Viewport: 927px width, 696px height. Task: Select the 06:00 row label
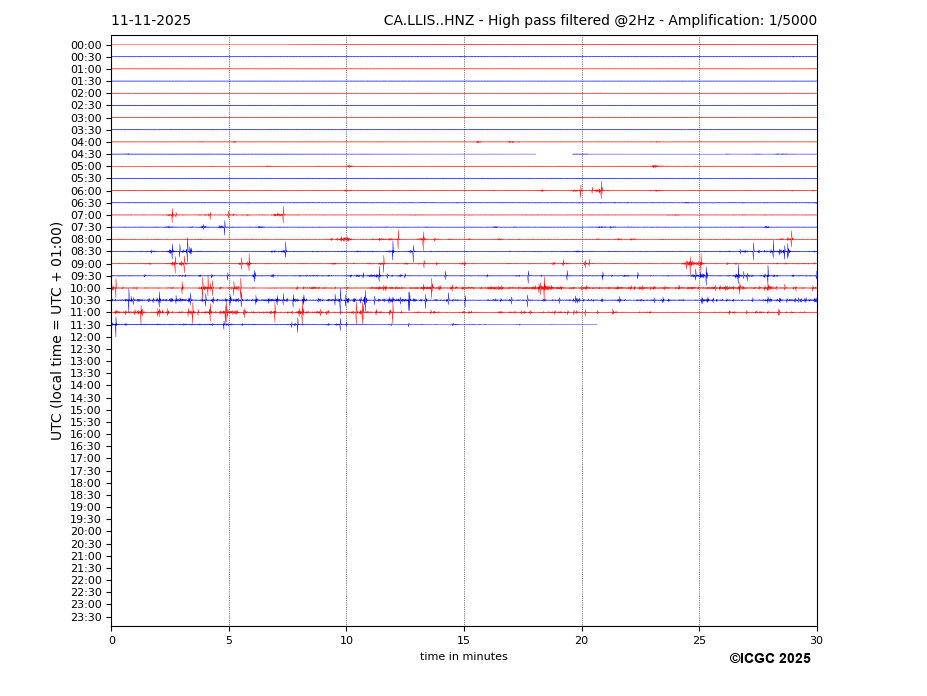click(x=86, y=191)
